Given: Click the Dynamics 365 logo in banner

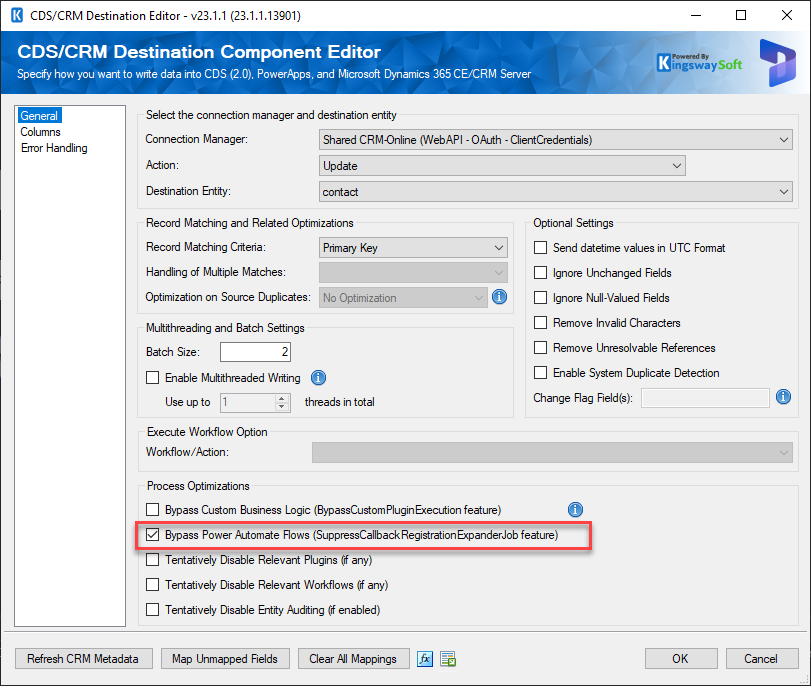Looking at the screenshot, I should pos(777,63).
